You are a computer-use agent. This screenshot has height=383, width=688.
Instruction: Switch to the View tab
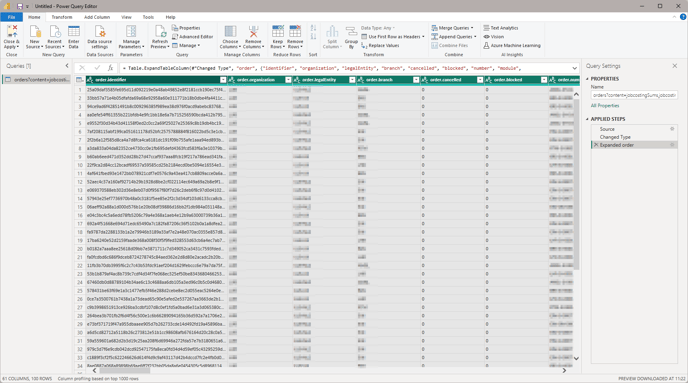pos(126,17)
